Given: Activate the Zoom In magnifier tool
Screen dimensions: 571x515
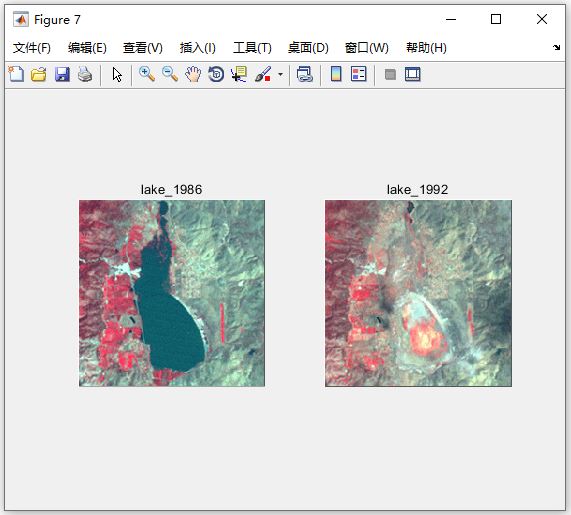Looking at the screenshot, I should (147, 74).
